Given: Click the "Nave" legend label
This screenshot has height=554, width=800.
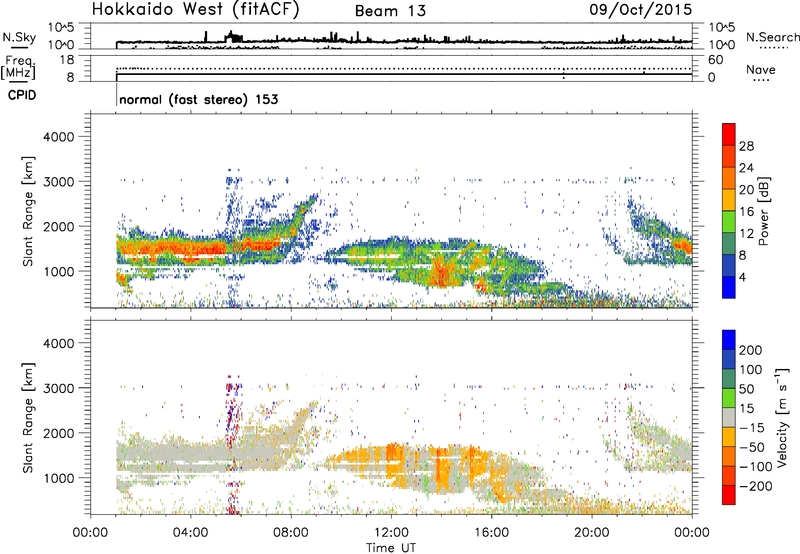Looking at the screenshot, I should [761, 70].
